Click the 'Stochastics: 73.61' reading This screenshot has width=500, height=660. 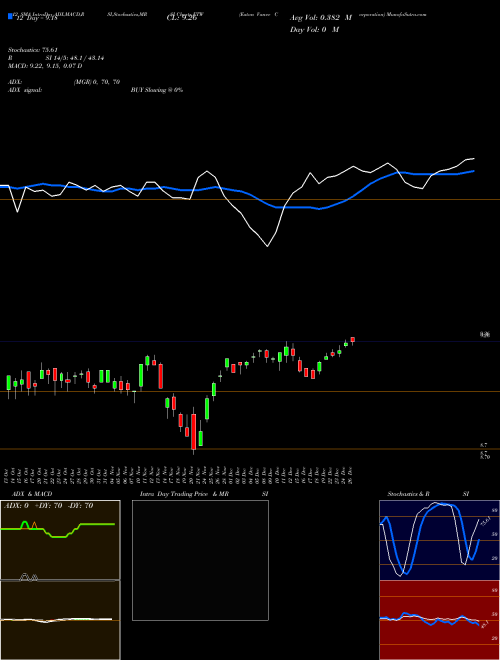[x=32, y=50]
